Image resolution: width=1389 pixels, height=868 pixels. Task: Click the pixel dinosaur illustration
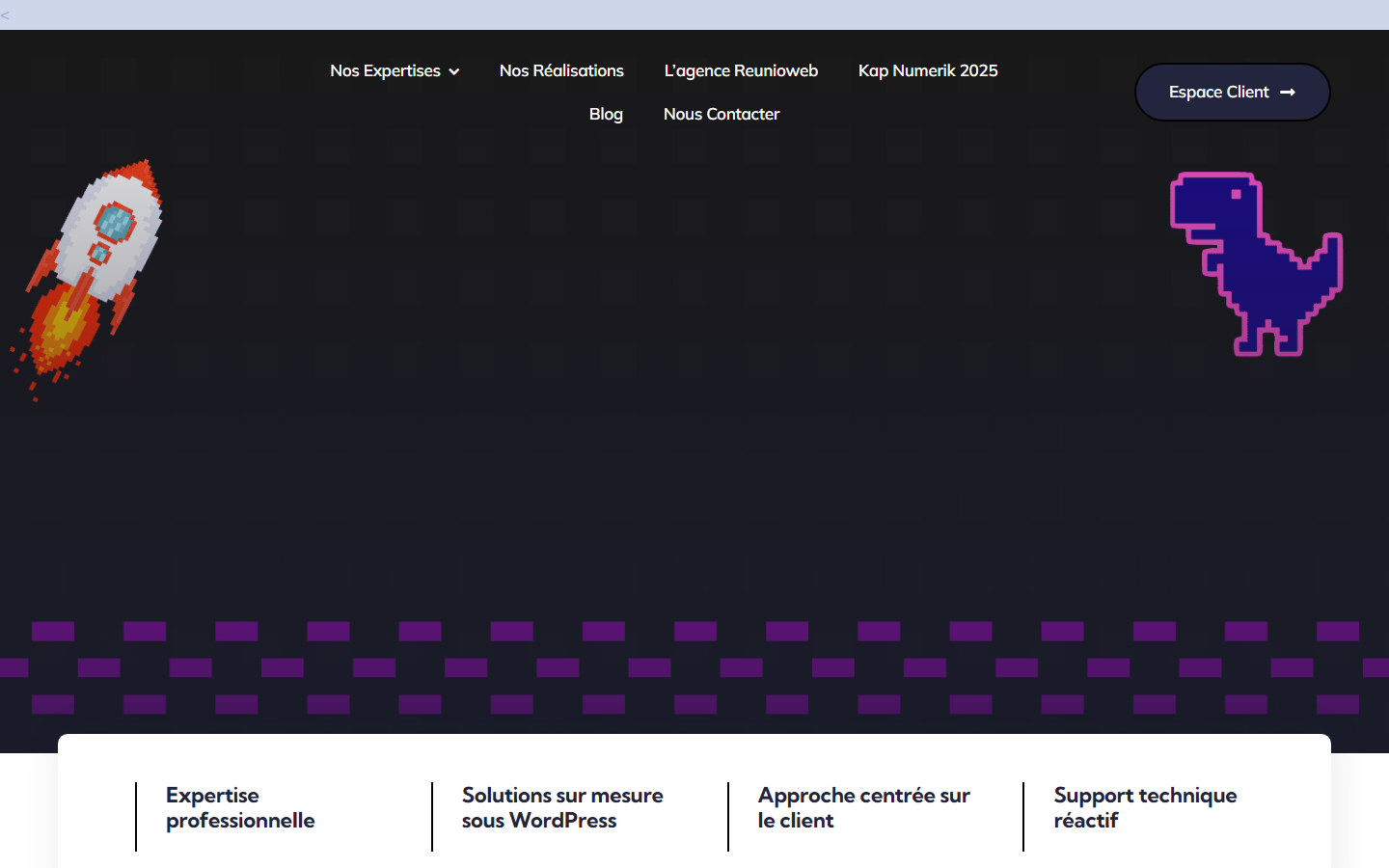[1256, 264]
